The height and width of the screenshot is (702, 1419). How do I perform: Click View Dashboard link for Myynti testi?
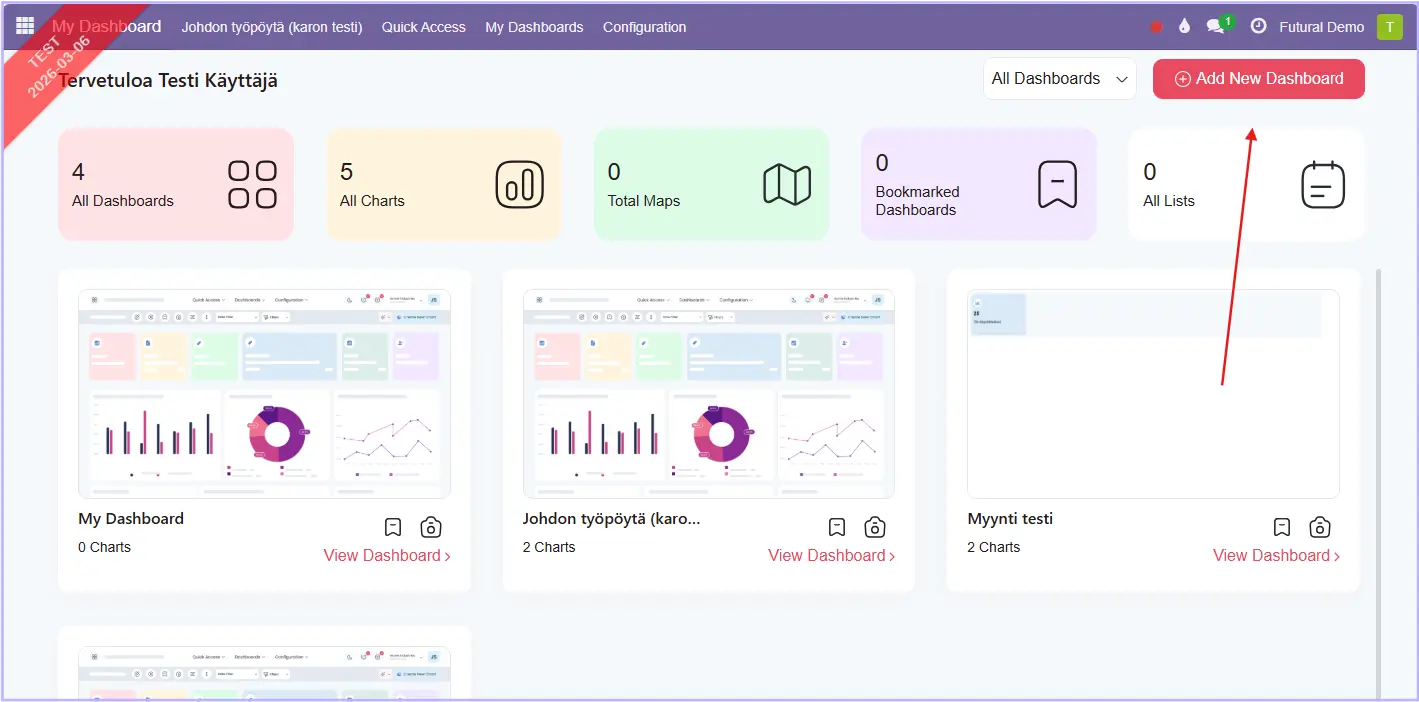pos(1276,555)
